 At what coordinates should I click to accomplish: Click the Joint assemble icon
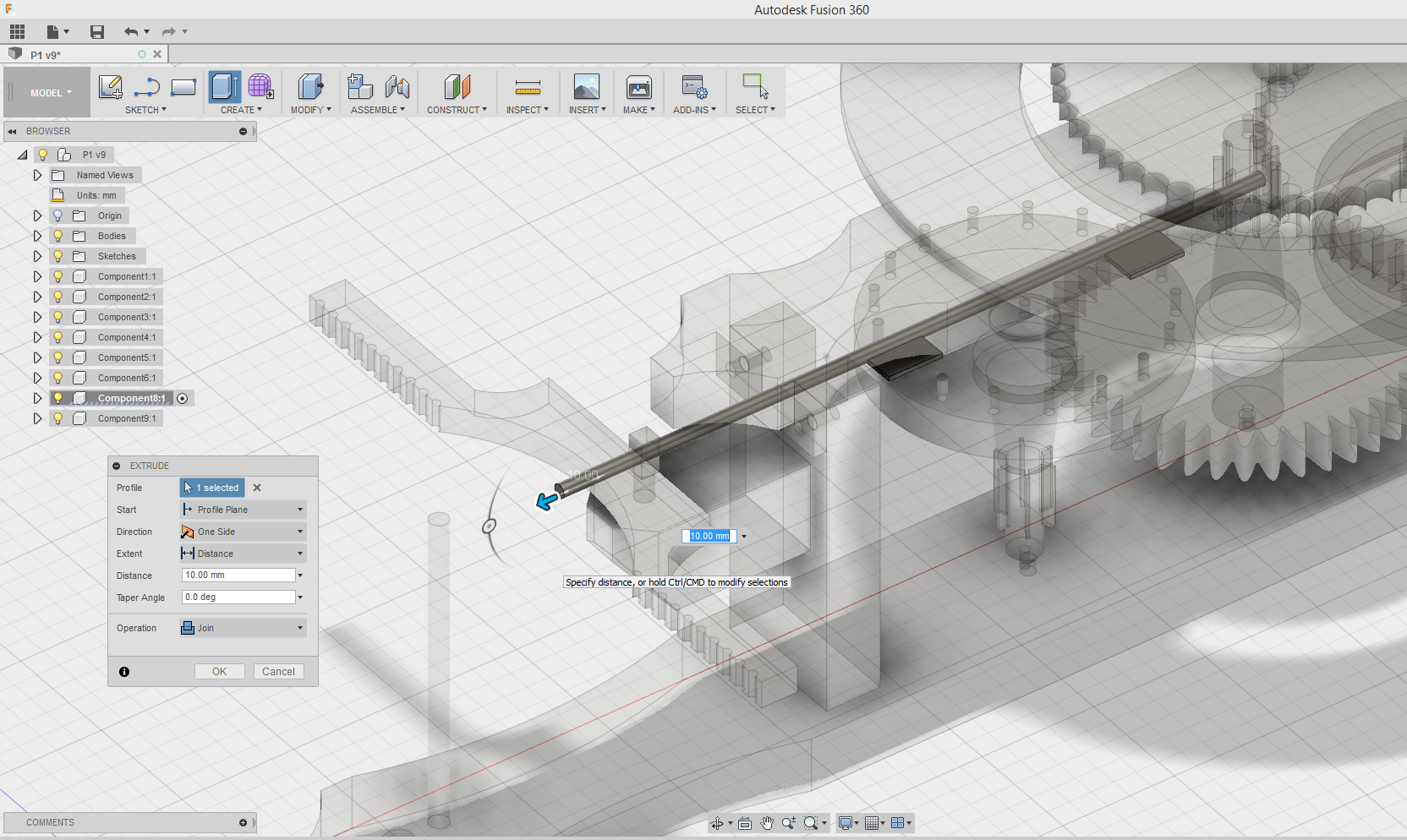coord(397,86)
